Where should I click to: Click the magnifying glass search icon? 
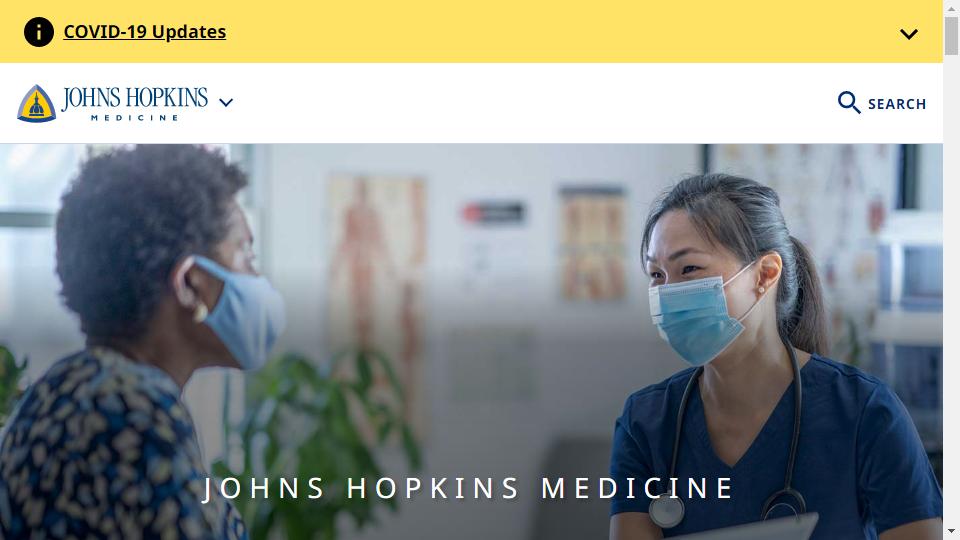tap(849, 102)
